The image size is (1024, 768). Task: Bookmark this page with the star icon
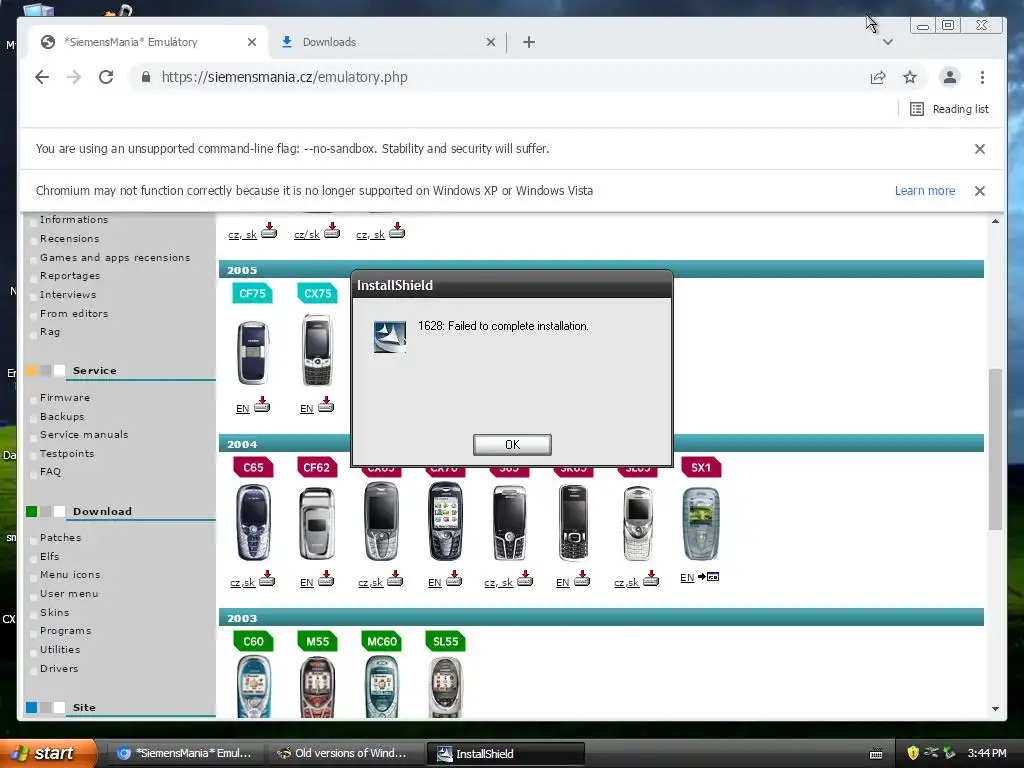[x=910, y=78]
